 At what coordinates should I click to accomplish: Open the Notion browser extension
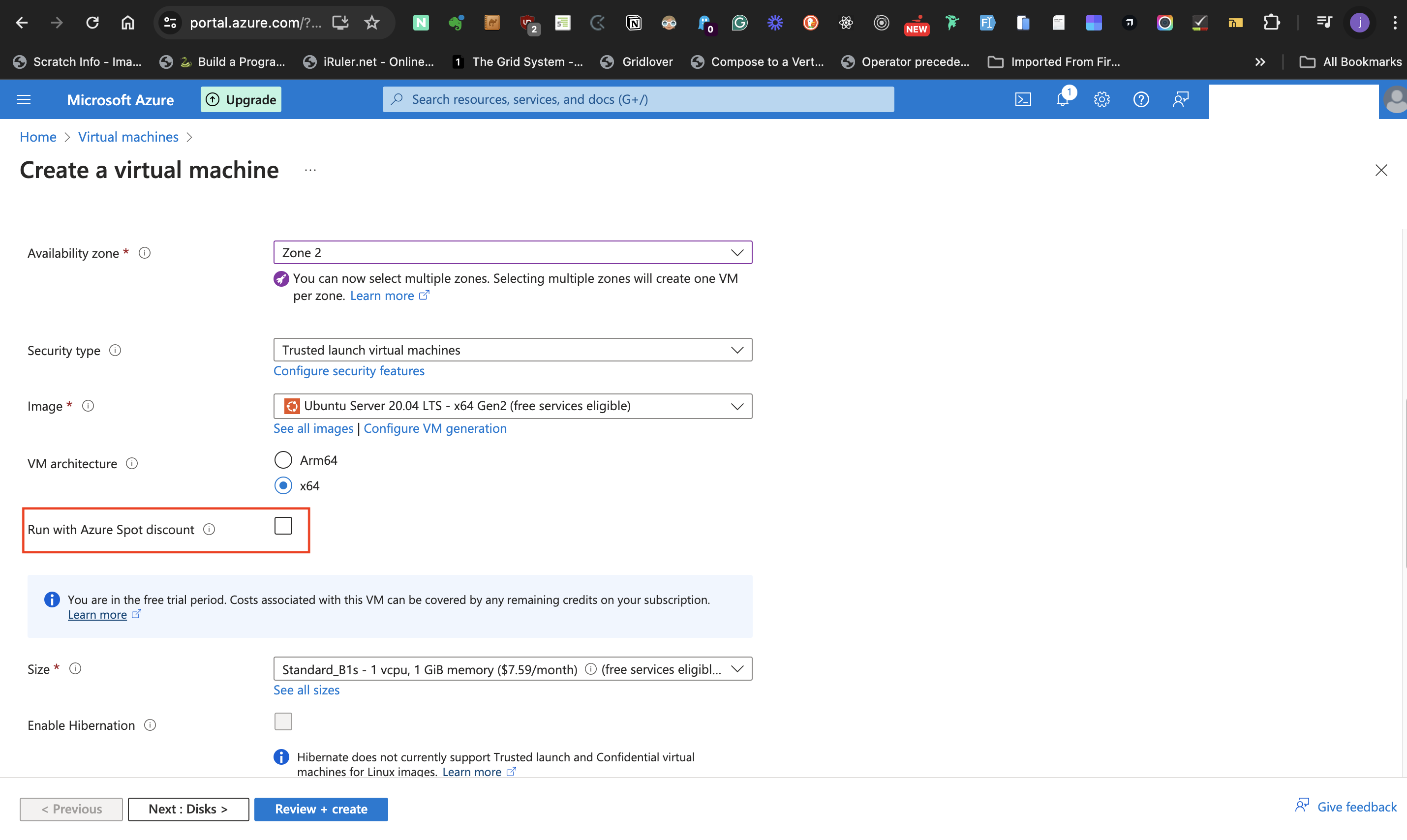635,23
